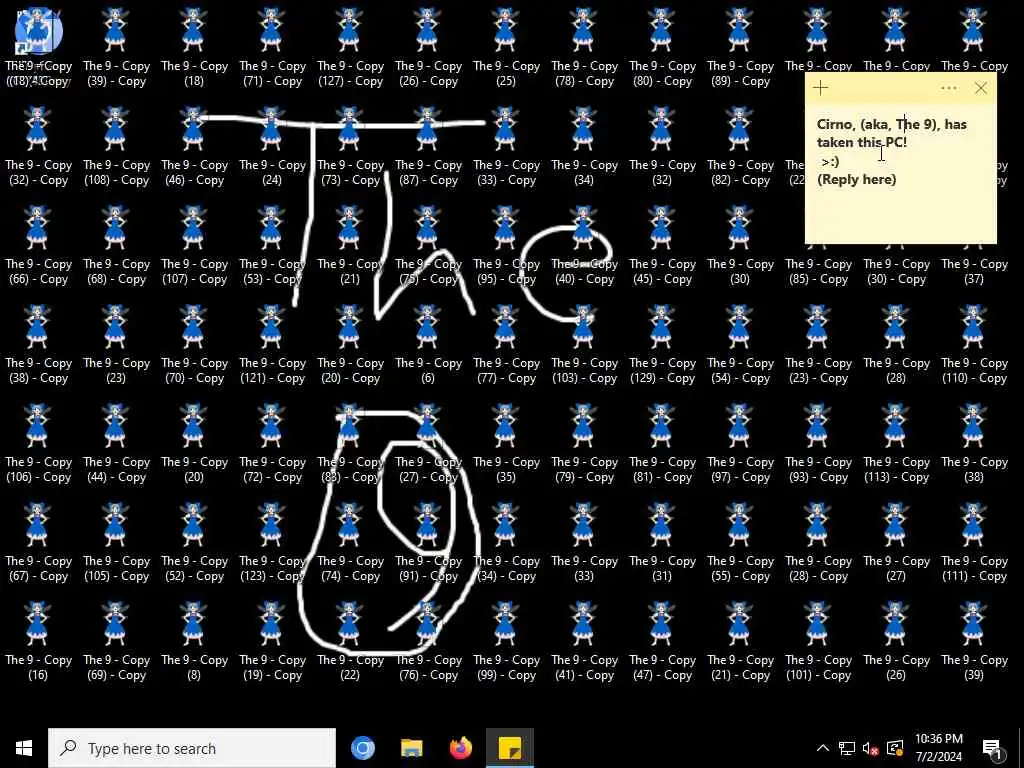The height and width of the screenshot is (768, 1024).
Task: Select the 'The 9 - Copy (54) - Copy' icon
Action: click(x=740, y=345)
